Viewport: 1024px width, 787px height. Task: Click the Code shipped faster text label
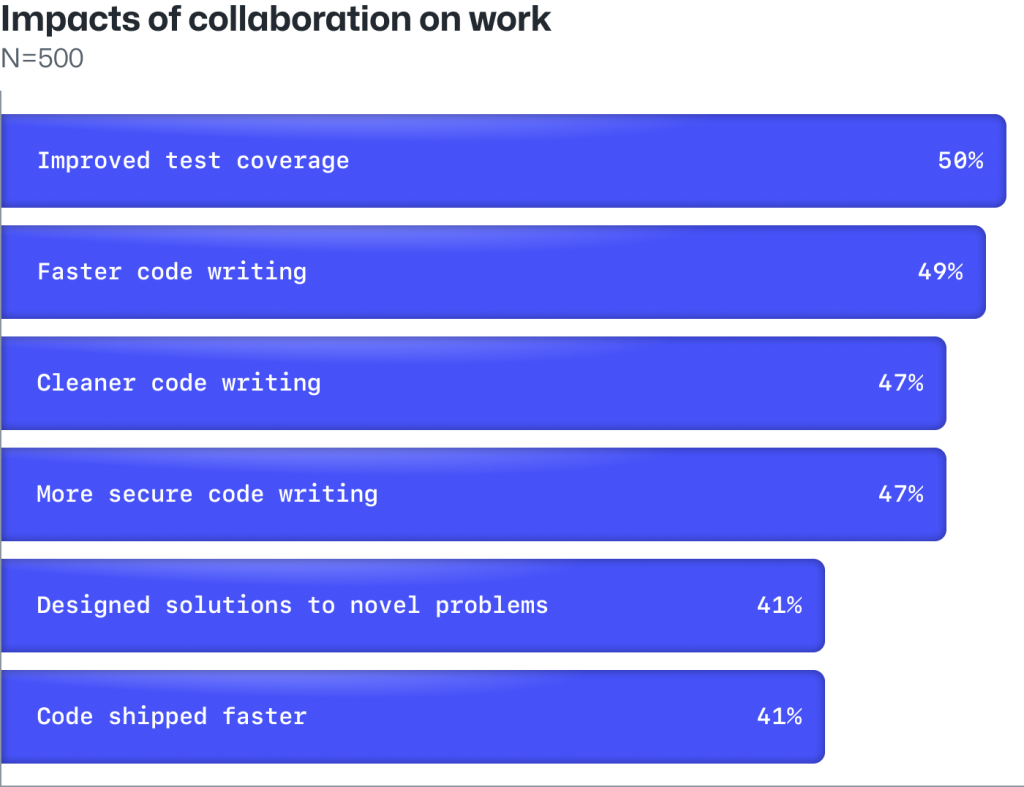172,717
